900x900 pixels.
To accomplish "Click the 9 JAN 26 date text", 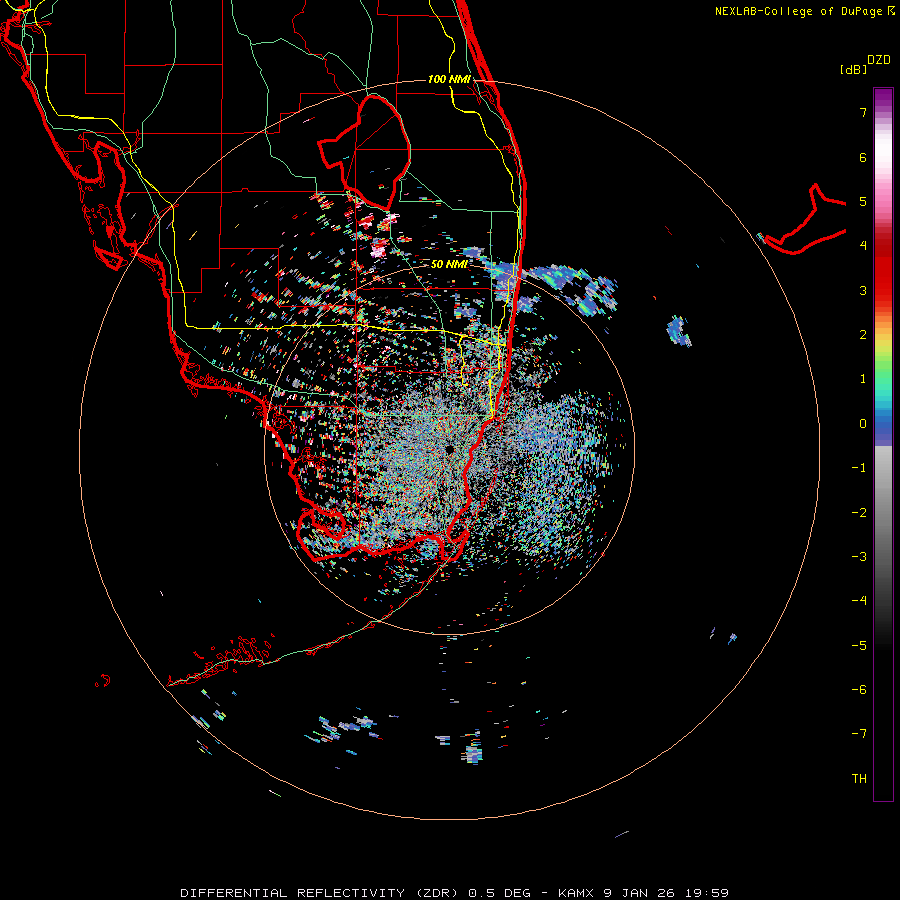I will click(x=639, y=893).
